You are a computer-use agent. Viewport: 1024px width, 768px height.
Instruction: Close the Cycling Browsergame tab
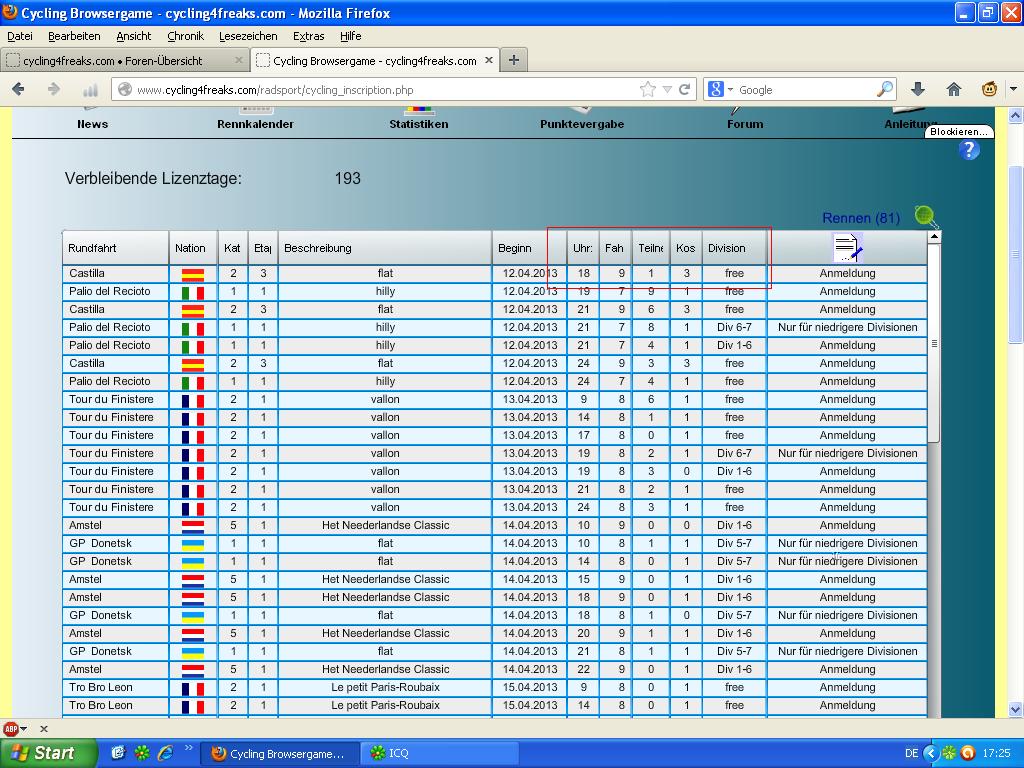(x=488, y=60)
